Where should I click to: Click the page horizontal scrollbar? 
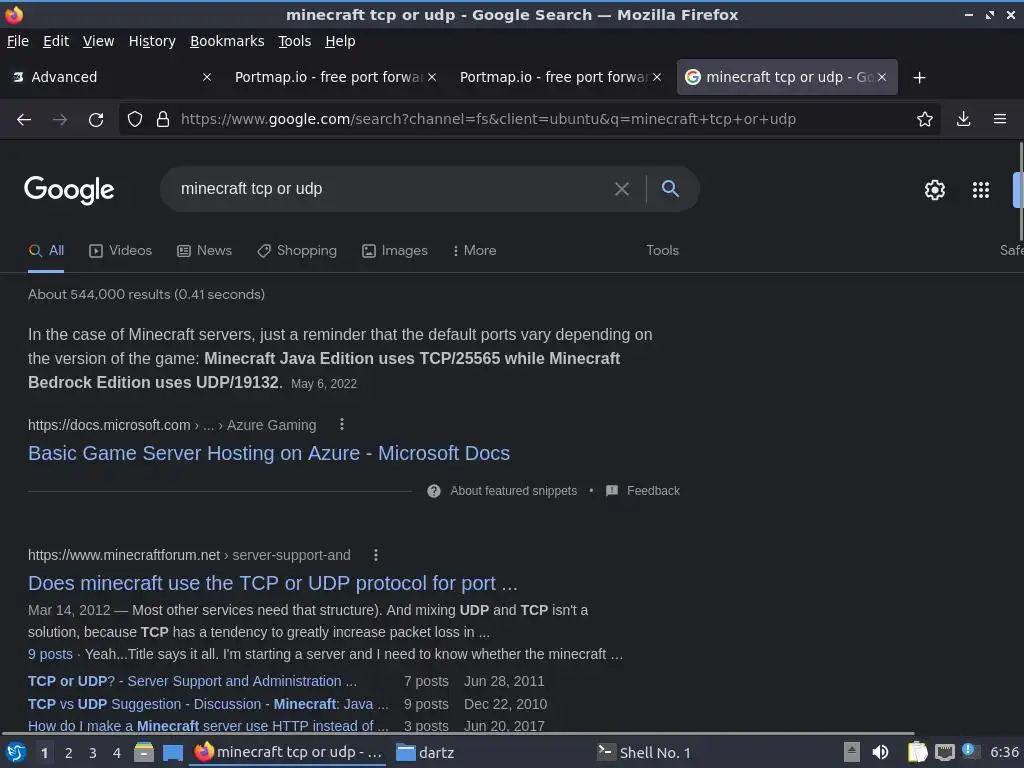pos(457,733)
